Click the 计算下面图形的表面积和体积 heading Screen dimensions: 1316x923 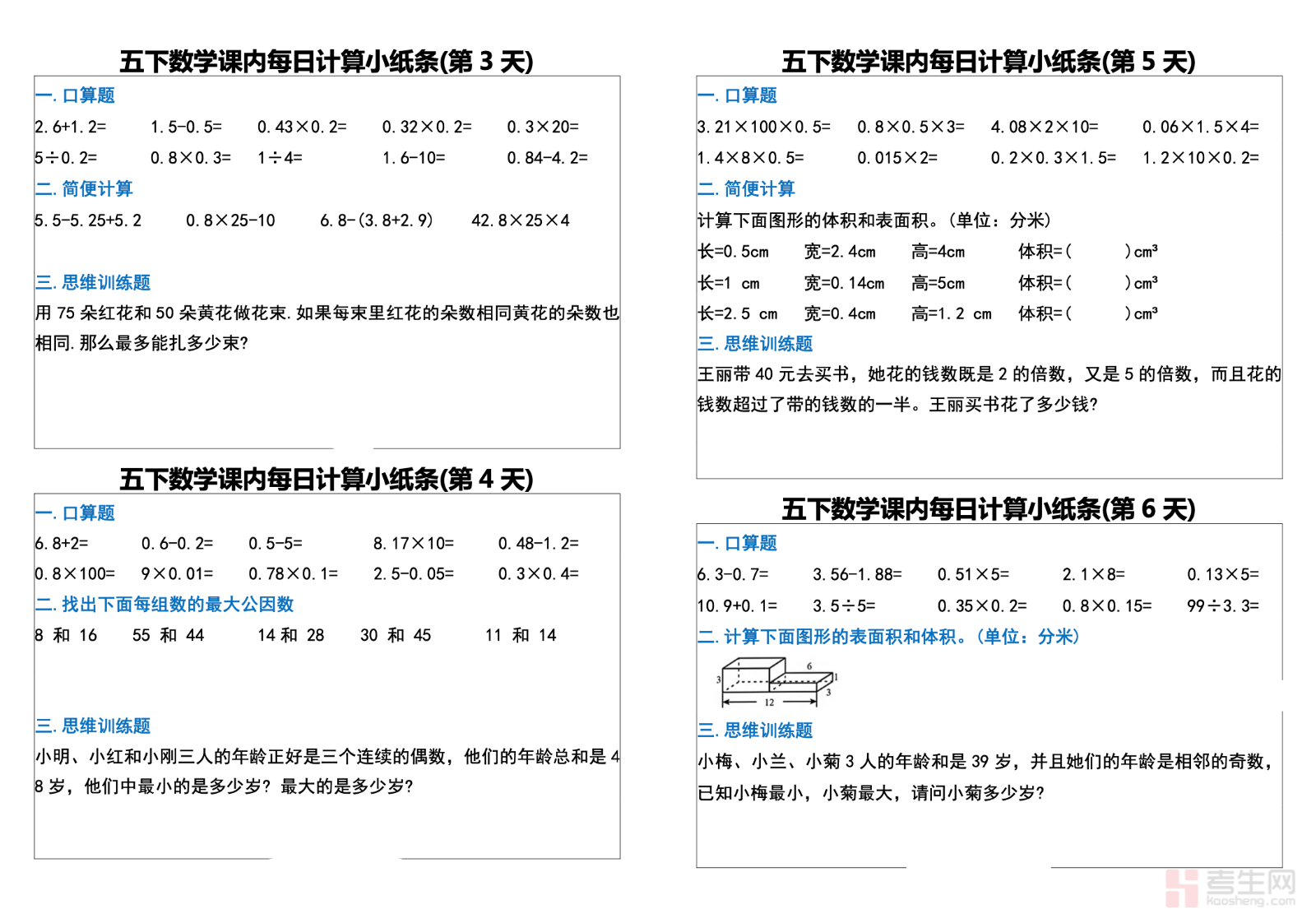[x=888, y=637]
